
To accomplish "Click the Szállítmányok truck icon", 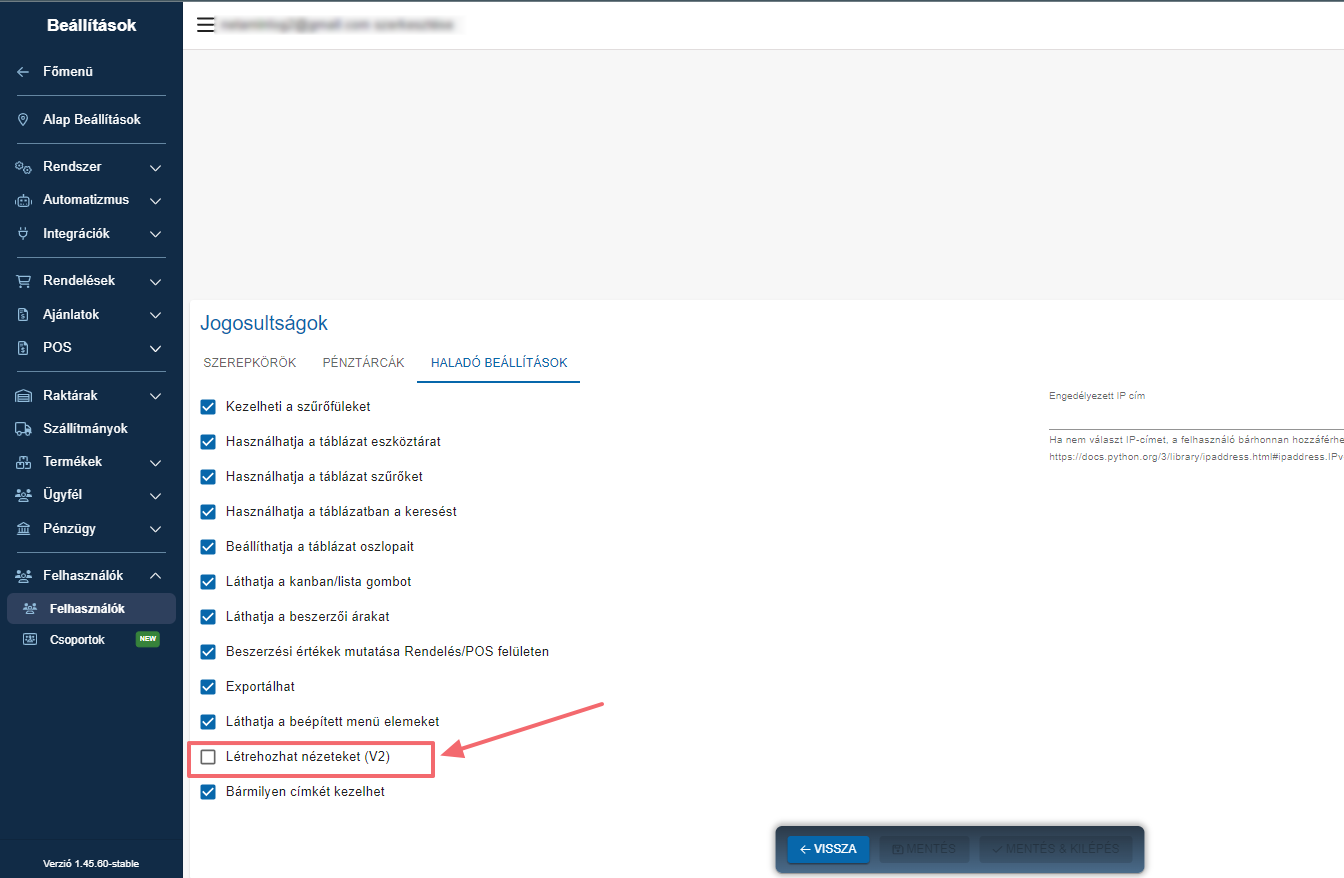I will [x=23, y=428].
